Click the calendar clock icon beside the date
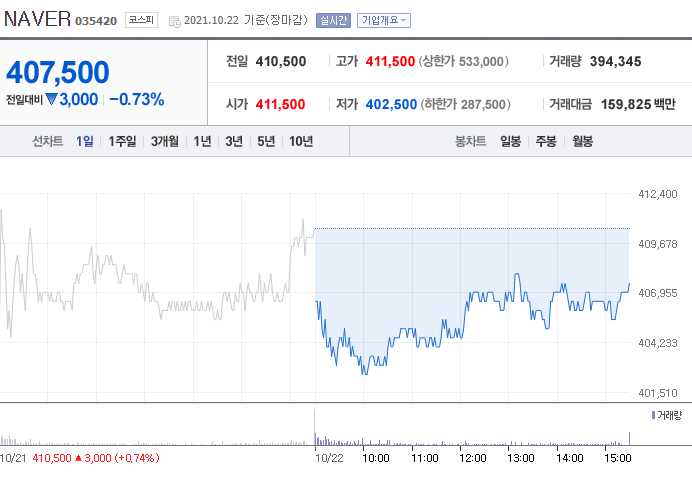 [x=175, y=21]
